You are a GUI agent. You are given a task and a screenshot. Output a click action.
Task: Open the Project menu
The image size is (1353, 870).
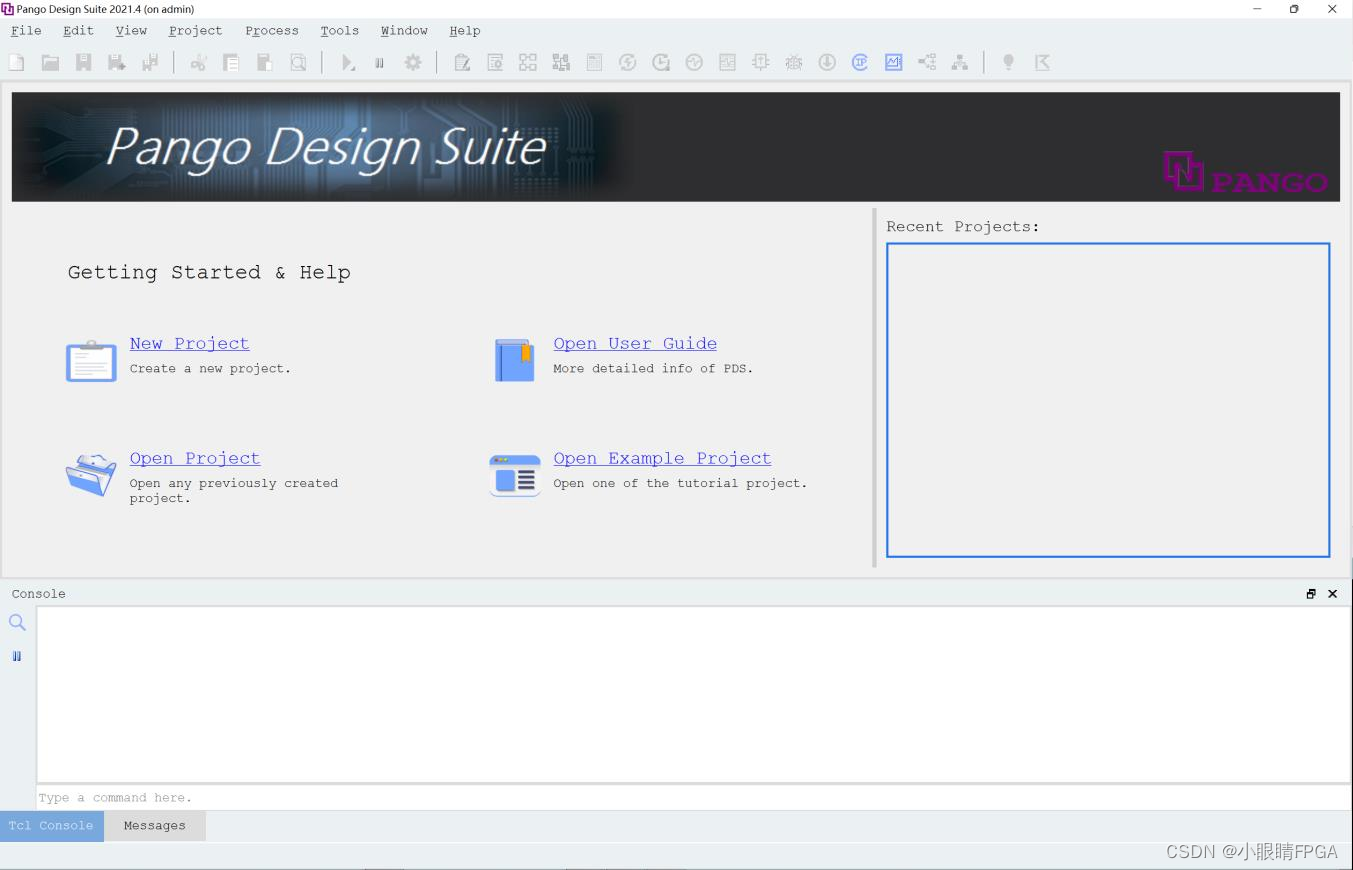196,31
